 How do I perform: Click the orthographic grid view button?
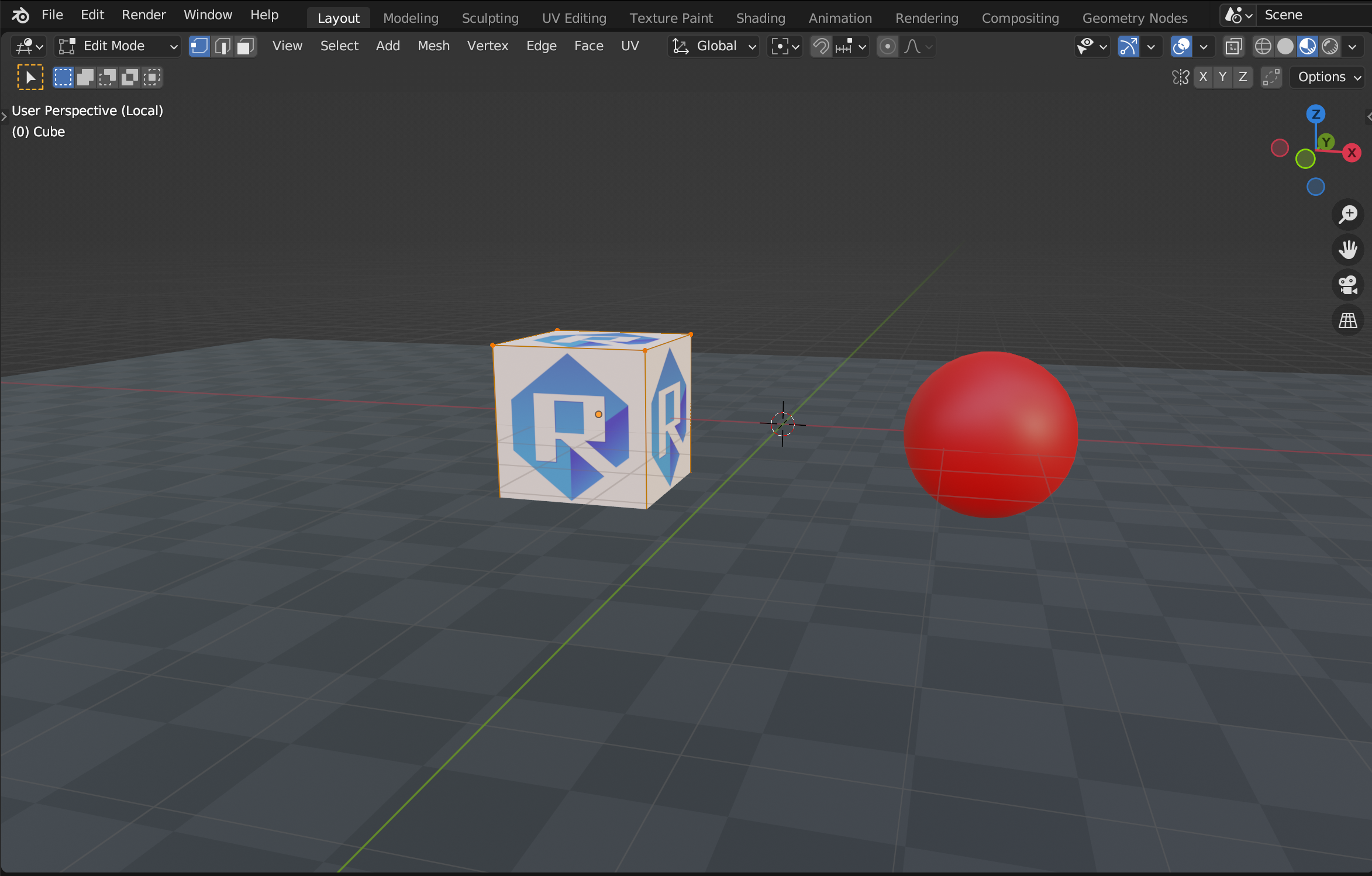pos(1348,320)
